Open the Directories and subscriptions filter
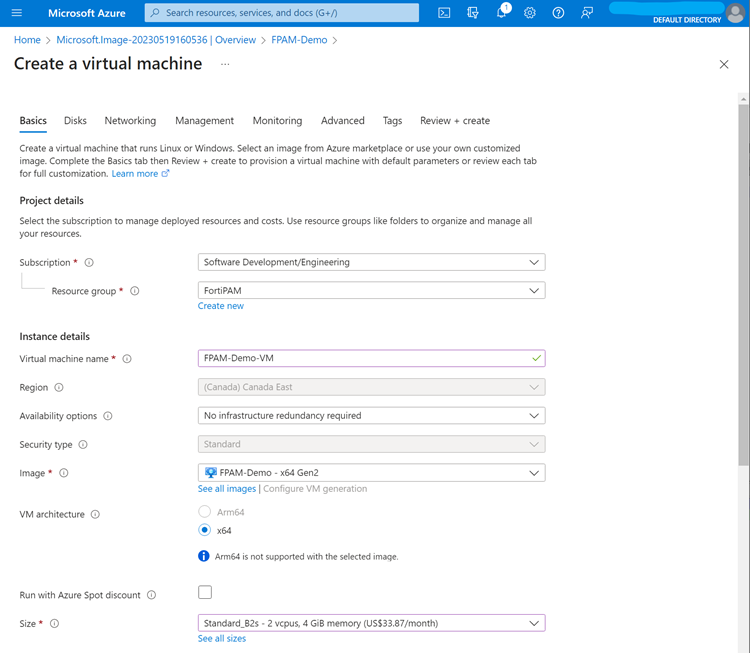 pos(473,13)
